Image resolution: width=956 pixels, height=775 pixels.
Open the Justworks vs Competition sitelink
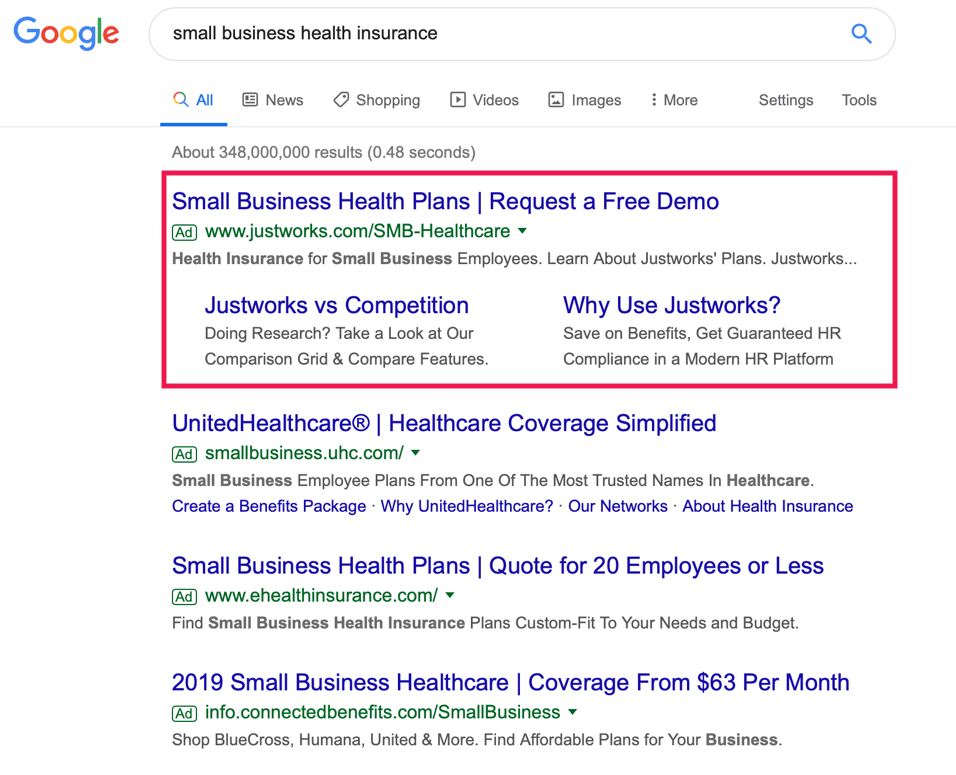(336, 306)
